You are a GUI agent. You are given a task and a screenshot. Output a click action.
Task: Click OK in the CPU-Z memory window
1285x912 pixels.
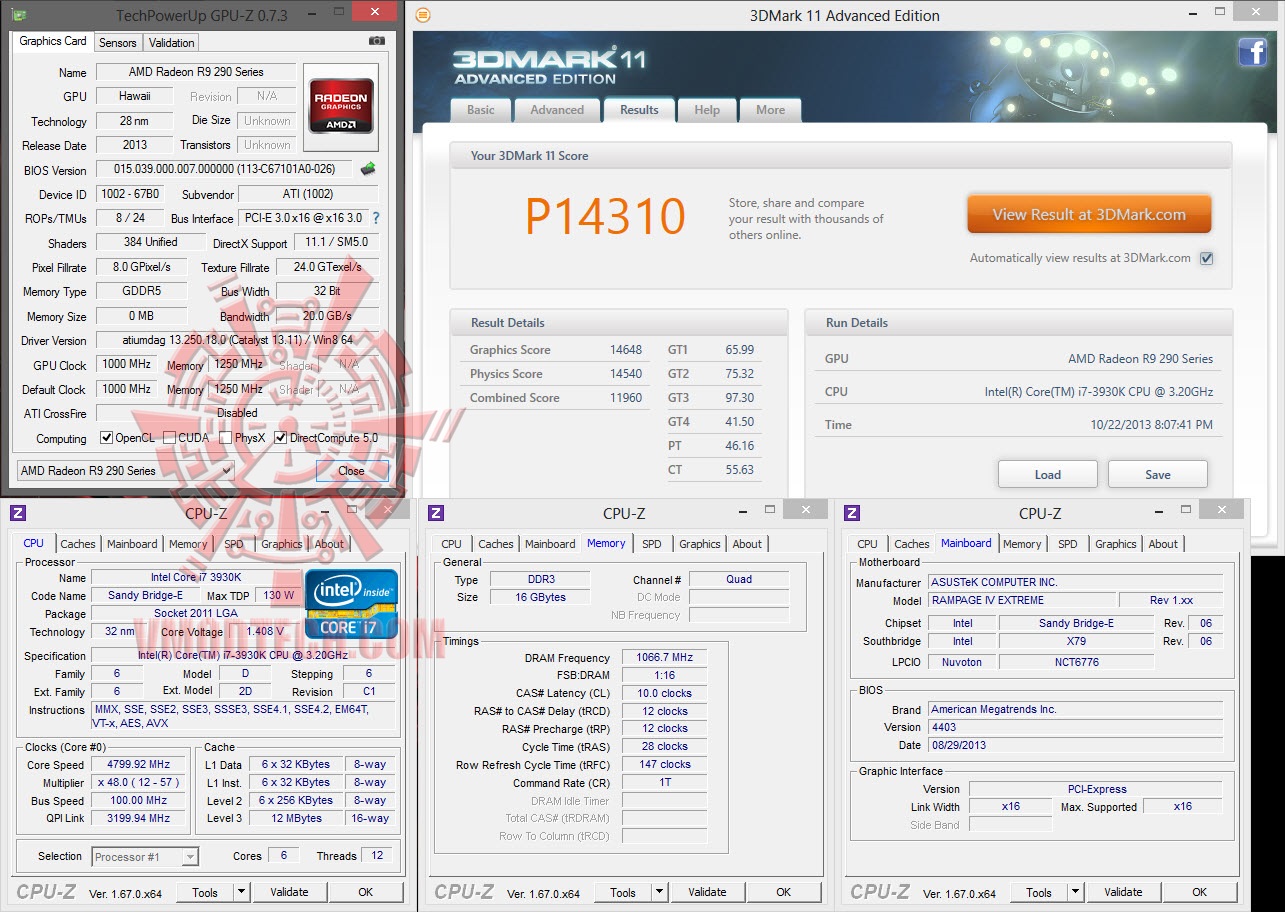(783, 892)
